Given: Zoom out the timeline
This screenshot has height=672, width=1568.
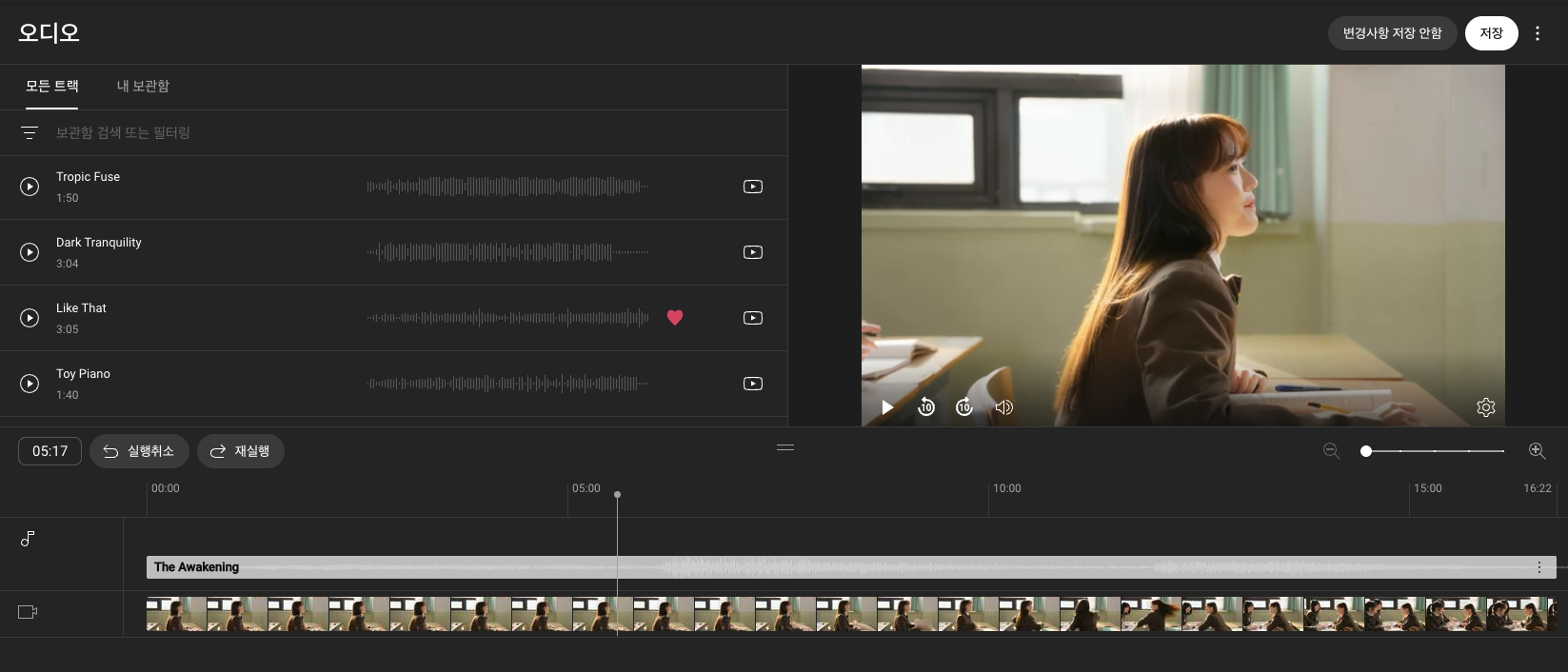Looking at the screenshot, I should (x=1331, y=451).
